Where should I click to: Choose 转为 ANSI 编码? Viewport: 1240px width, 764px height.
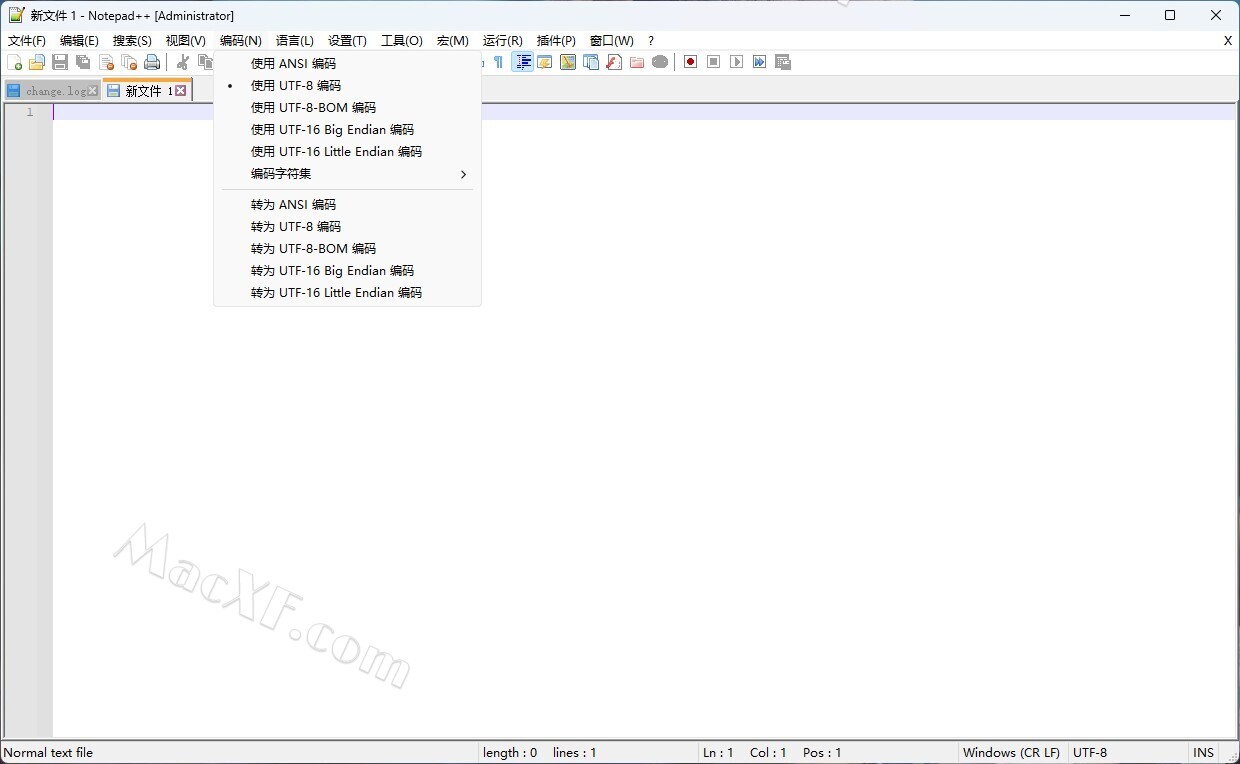point(347,205)
